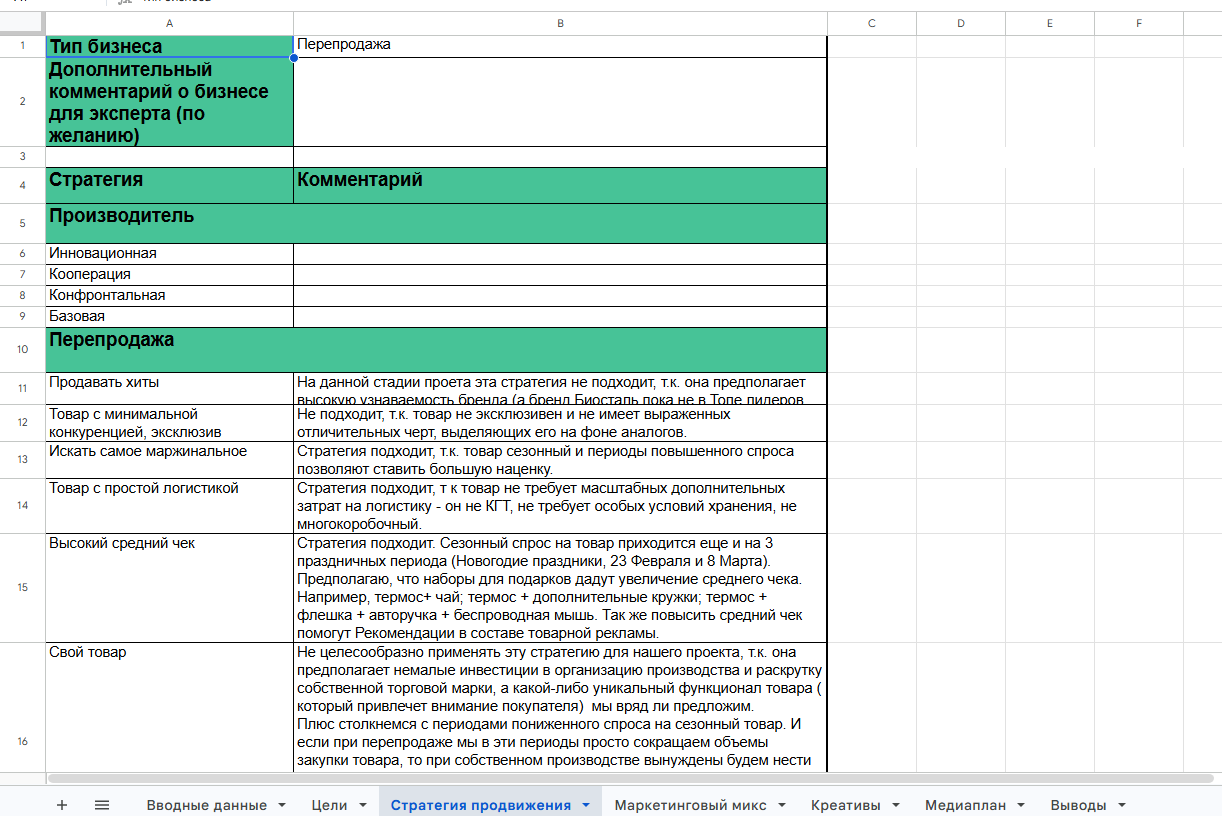The height and width of the screenshot is (816, 1222).
Task: Select the Перепродажа value in cell B1
Action: (x=560, y=46)
